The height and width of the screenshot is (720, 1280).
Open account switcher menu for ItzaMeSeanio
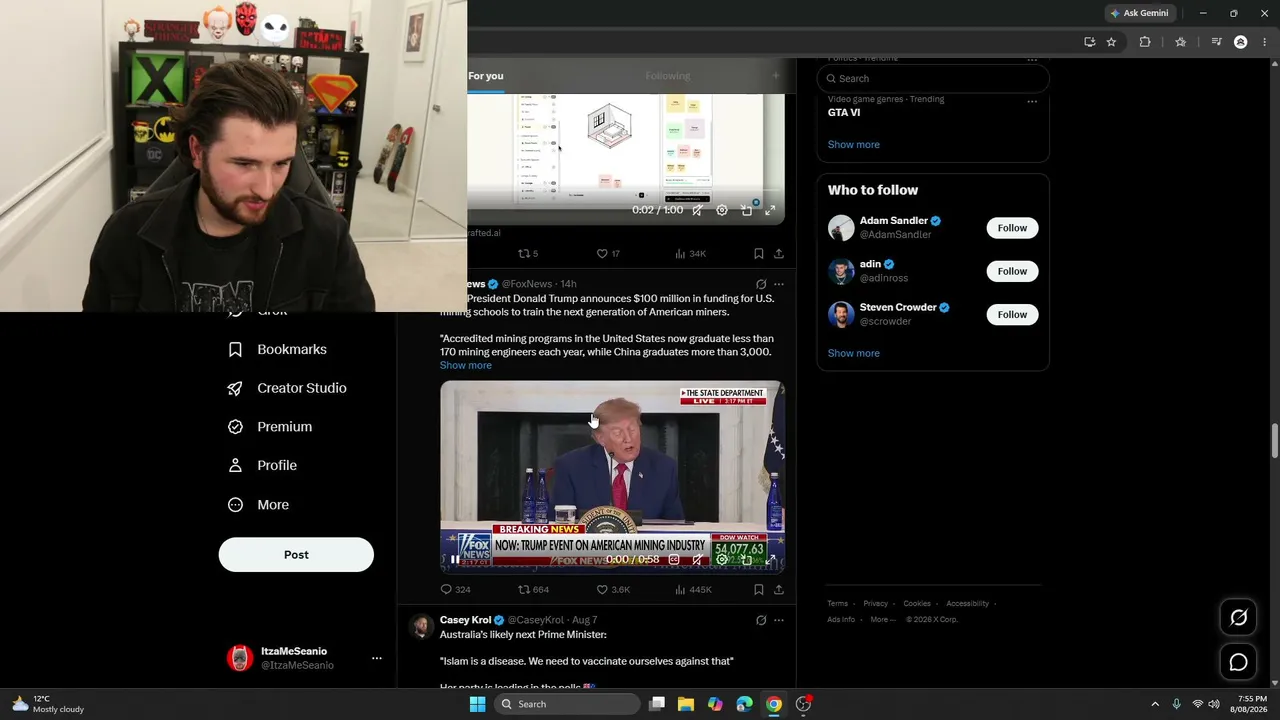[377, 658]
